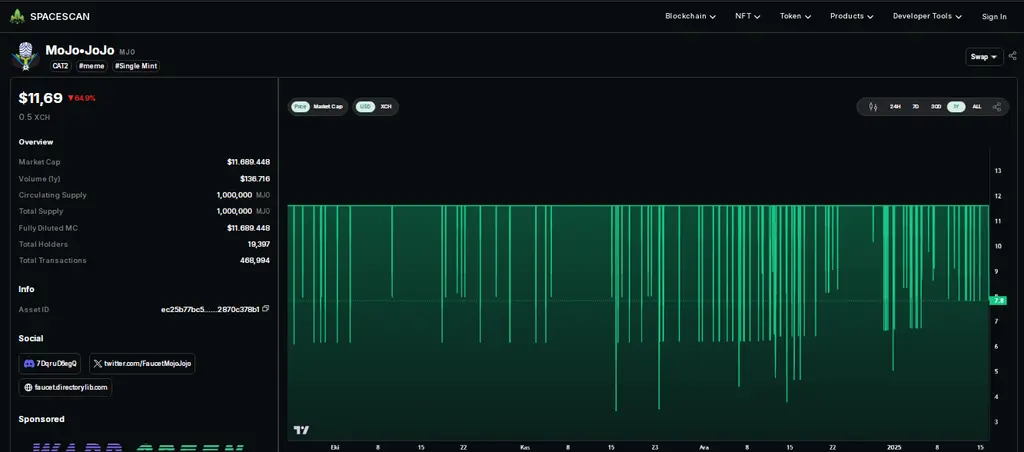Screen dimensions: 1024x452
Task: Click the TradingView logo on chart
Action: [301, 430]
